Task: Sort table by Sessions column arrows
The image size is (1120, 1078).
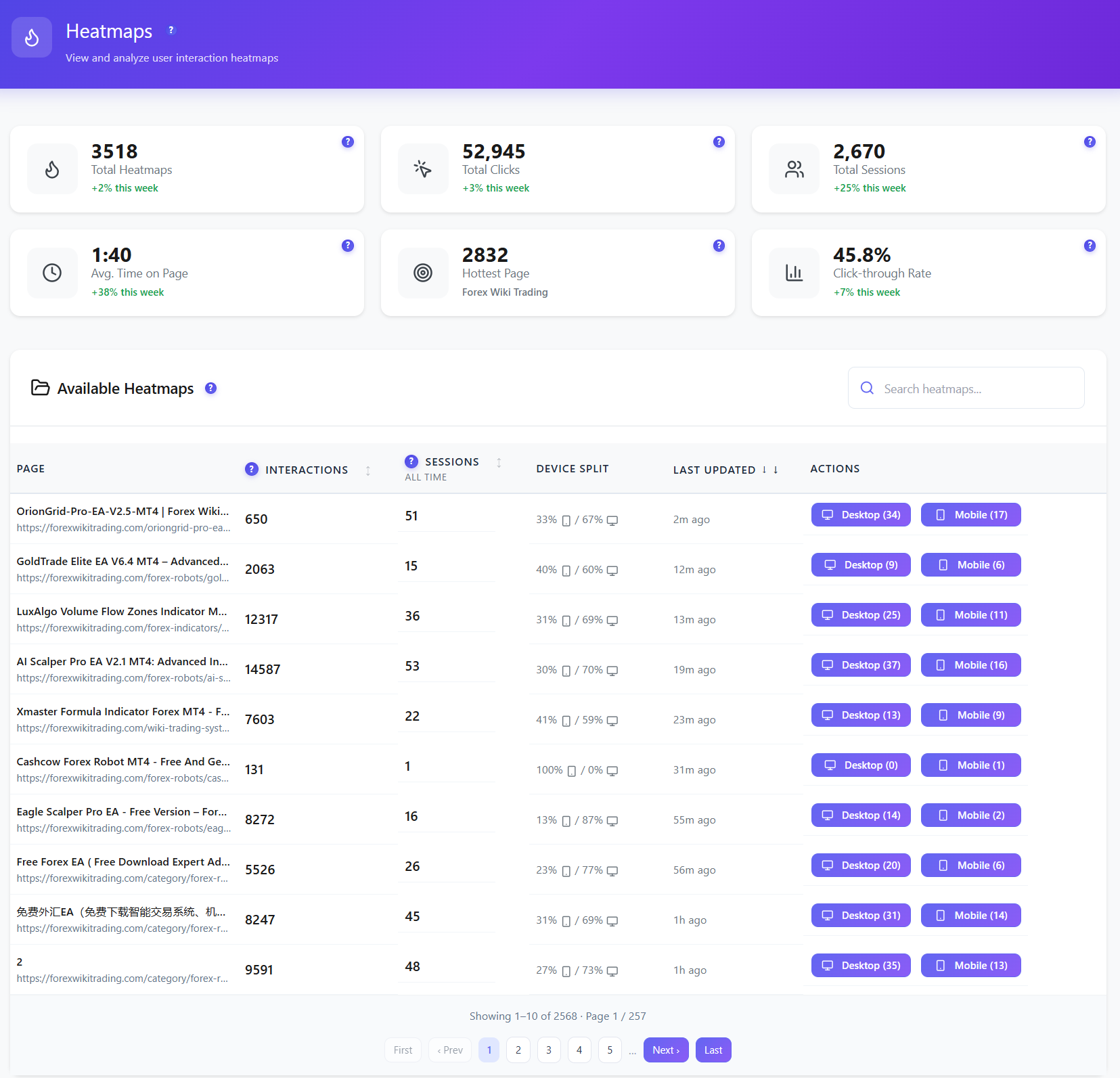Action: pos(499,462)
